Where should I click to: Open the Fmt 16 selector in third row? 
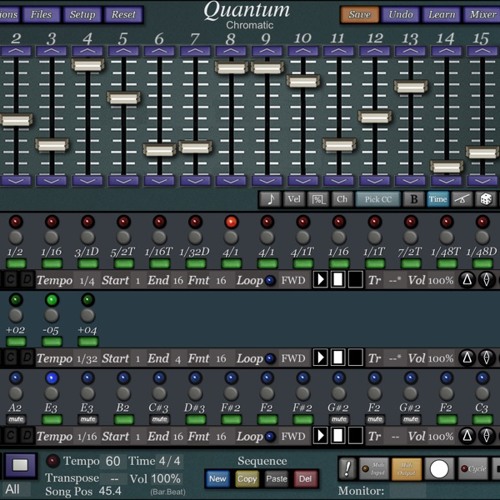tap(221, 436)
